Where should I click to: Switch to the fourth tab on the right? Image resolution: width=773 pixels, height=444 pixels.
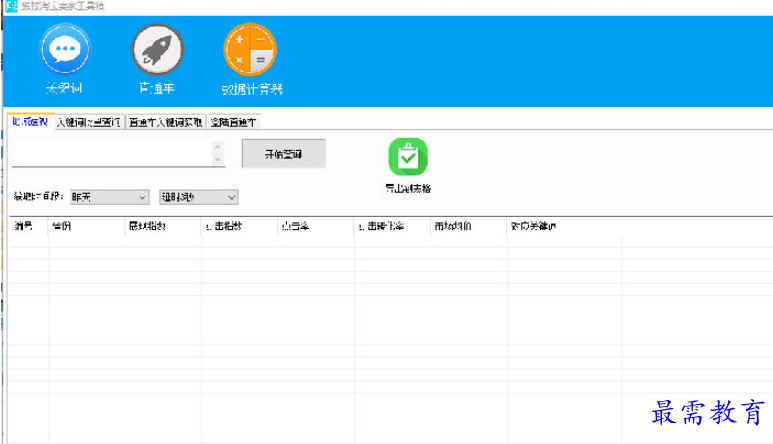(x=232, y=123)
